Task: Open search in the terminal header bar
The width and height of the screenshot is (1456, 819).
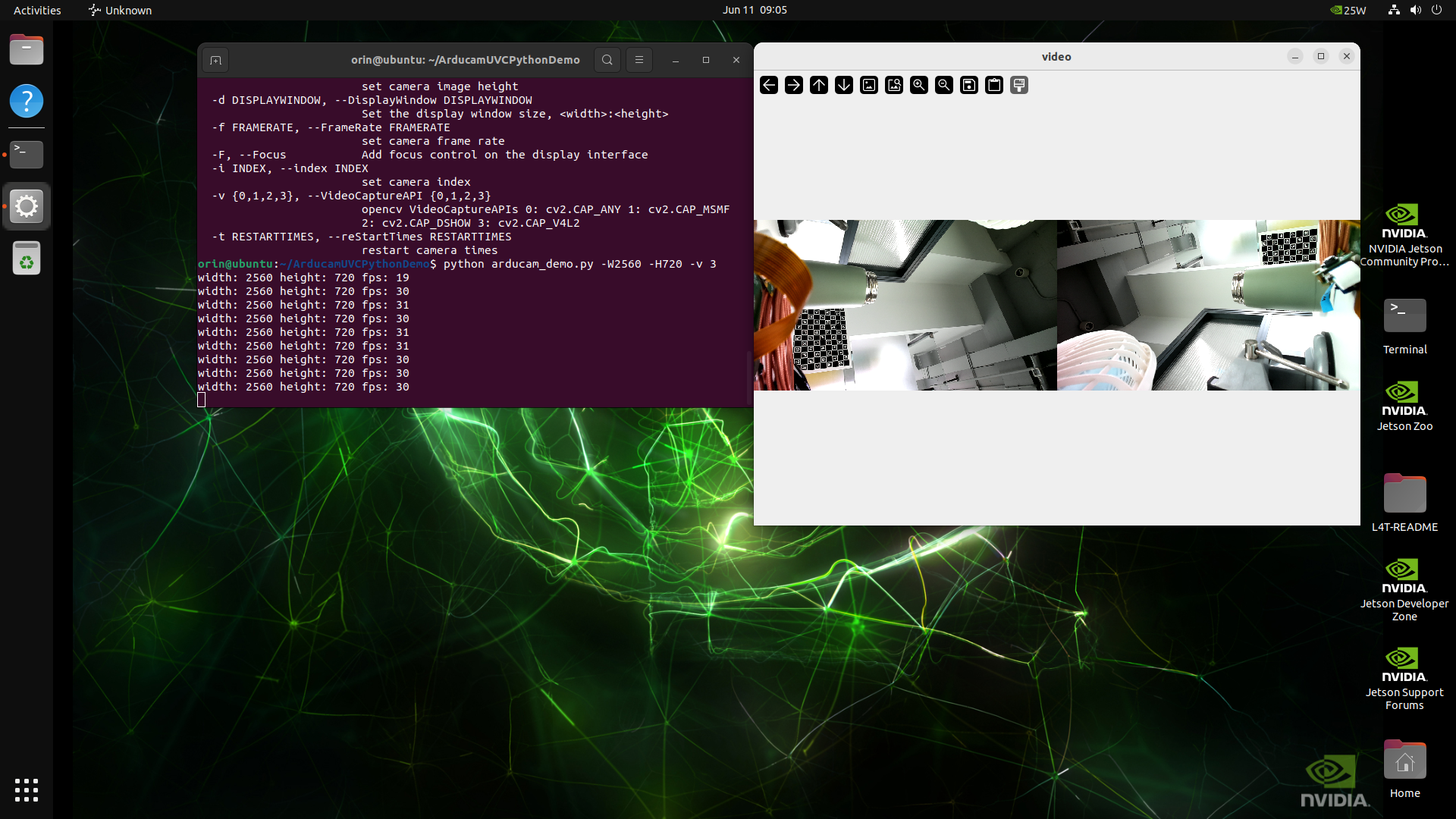Action: point(607,60)
